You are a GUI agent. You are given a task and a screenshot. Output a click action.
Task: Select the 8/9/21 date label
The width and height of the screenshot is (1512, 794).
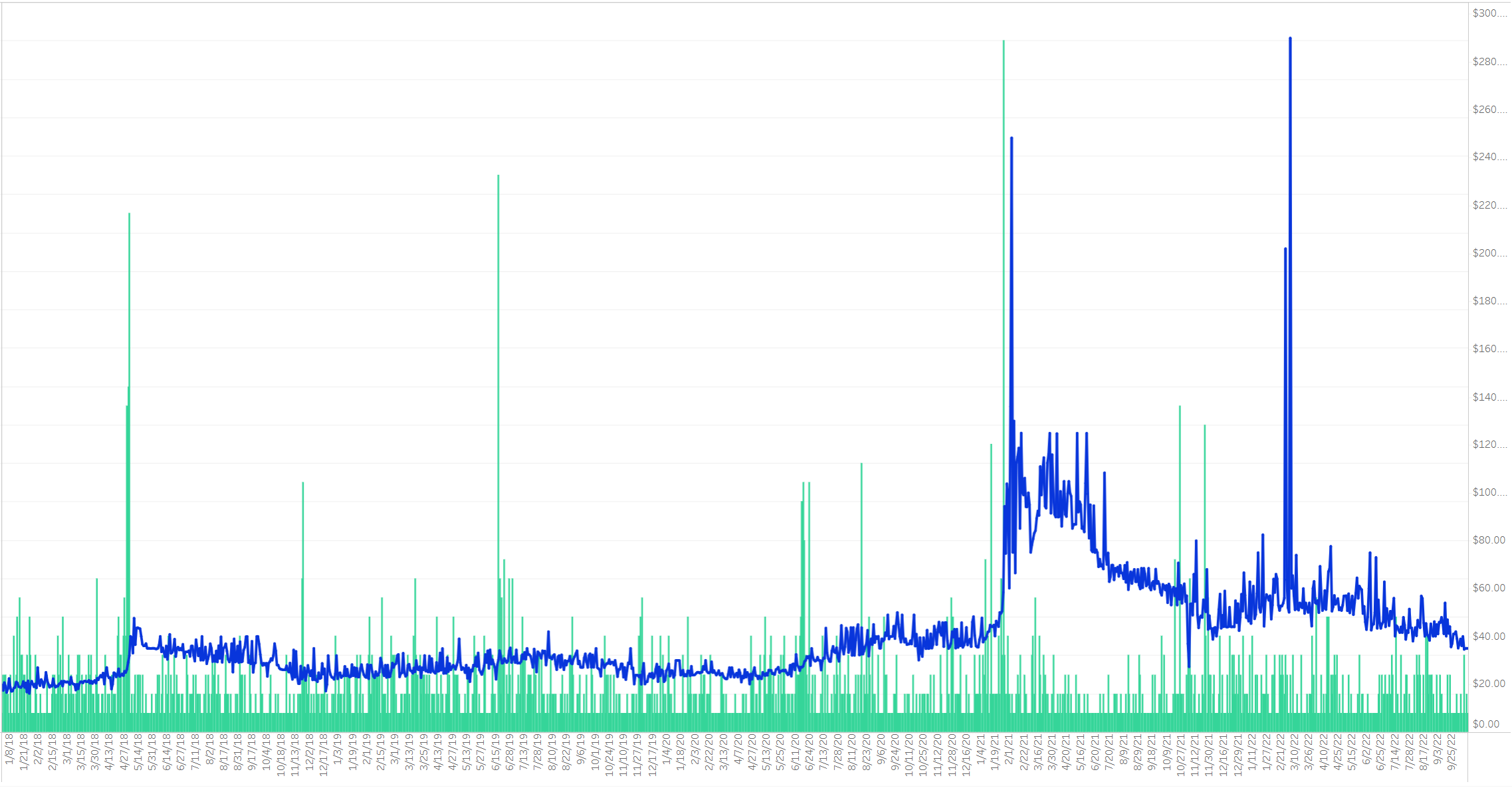(1124, 749)
